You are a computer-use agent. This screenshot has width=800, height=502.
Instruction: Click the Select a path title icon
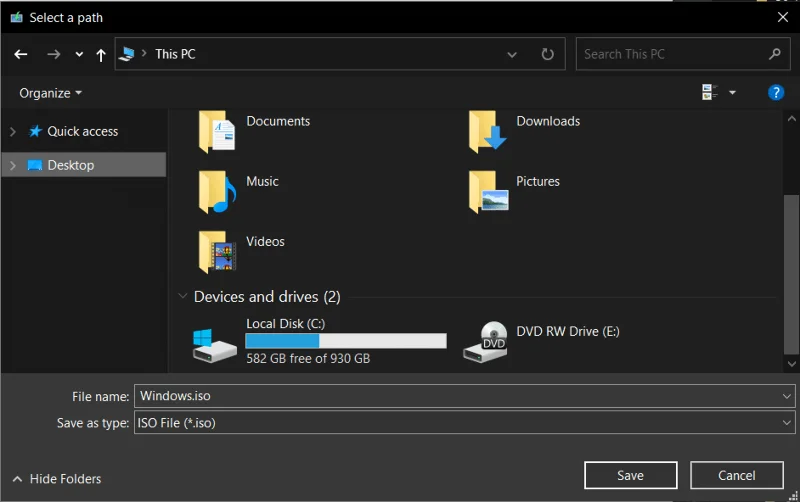[x=16, y=18]
